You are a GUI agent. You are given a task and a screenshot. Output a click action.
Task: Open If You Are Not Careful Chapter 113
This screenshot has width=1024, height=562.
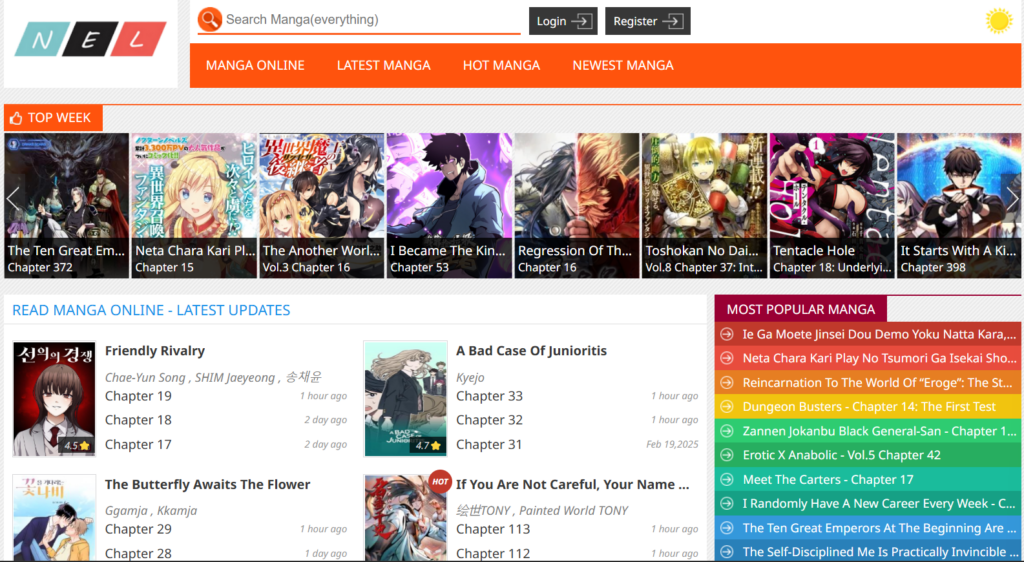point(493,529)
